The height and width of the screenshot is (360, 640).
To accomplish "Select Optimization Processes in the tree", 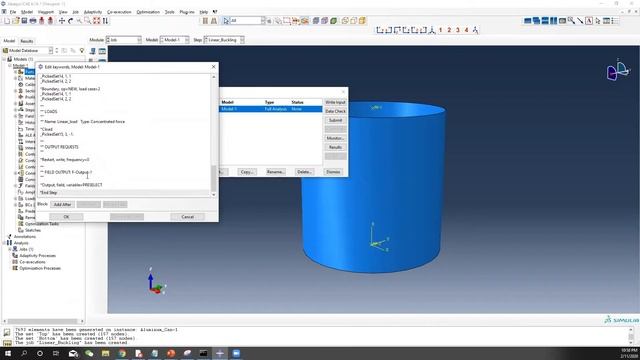I will click(40, 268).
